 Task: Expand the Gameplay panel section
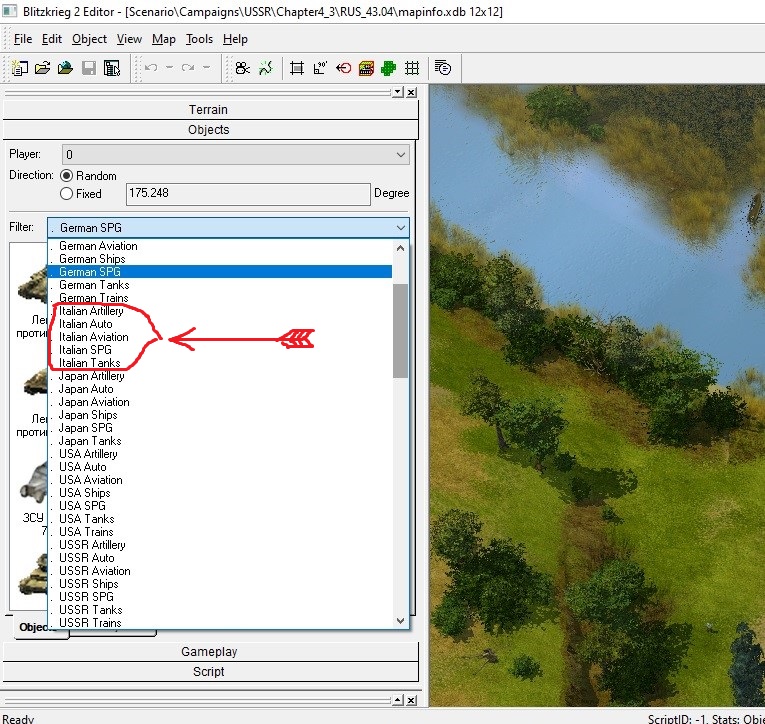pos(211,651)
